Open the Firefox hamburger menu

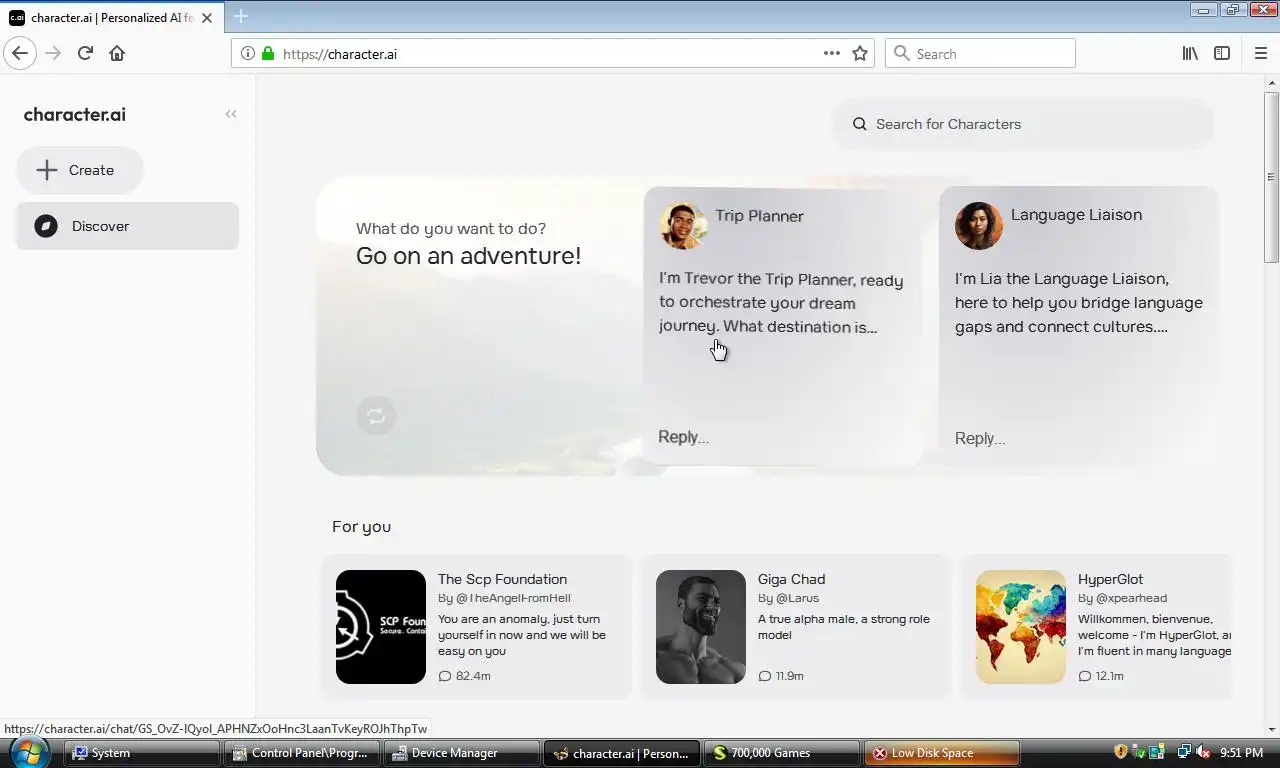tap(1261, 53)
